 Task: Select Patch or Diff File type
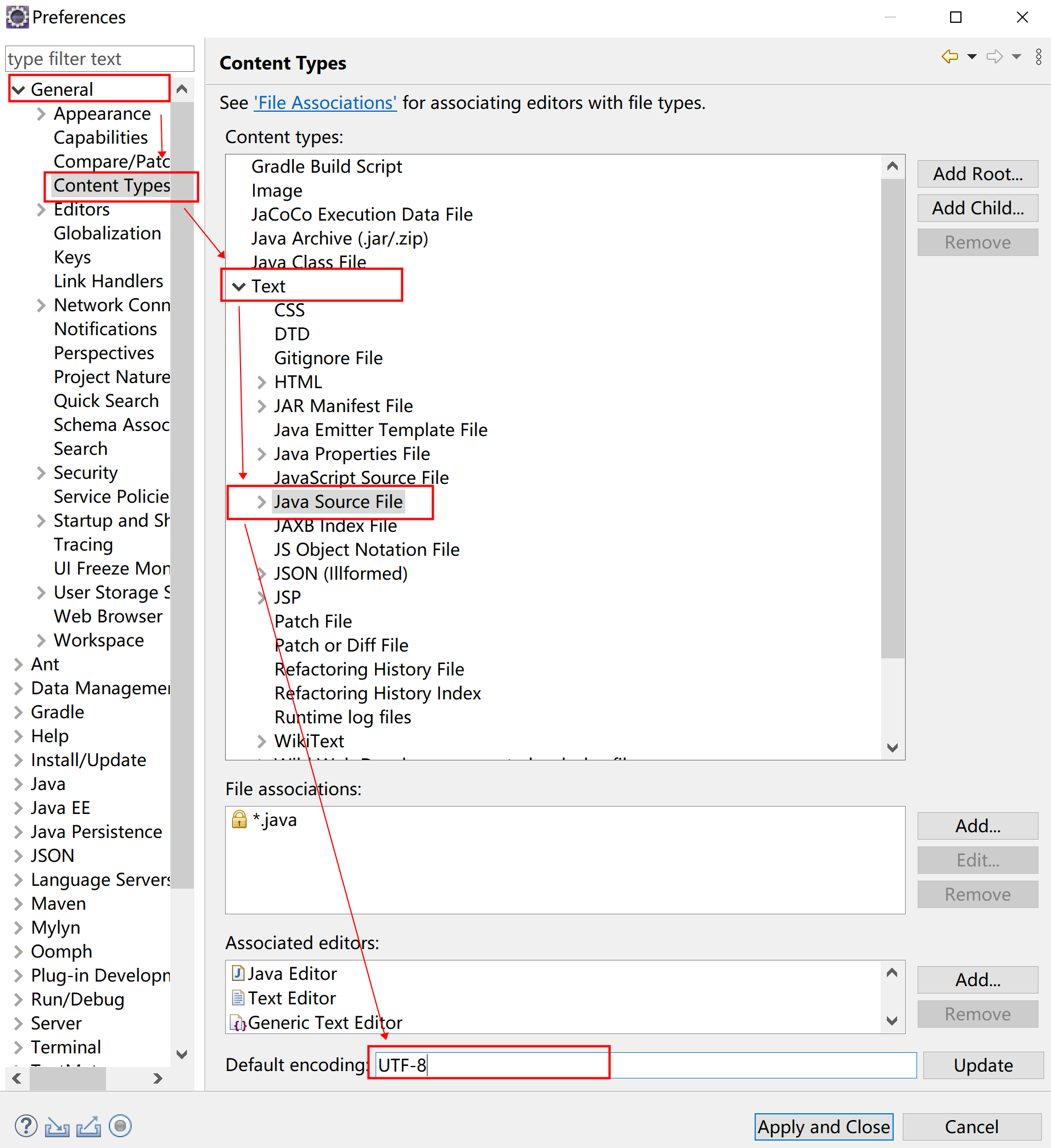341,646
